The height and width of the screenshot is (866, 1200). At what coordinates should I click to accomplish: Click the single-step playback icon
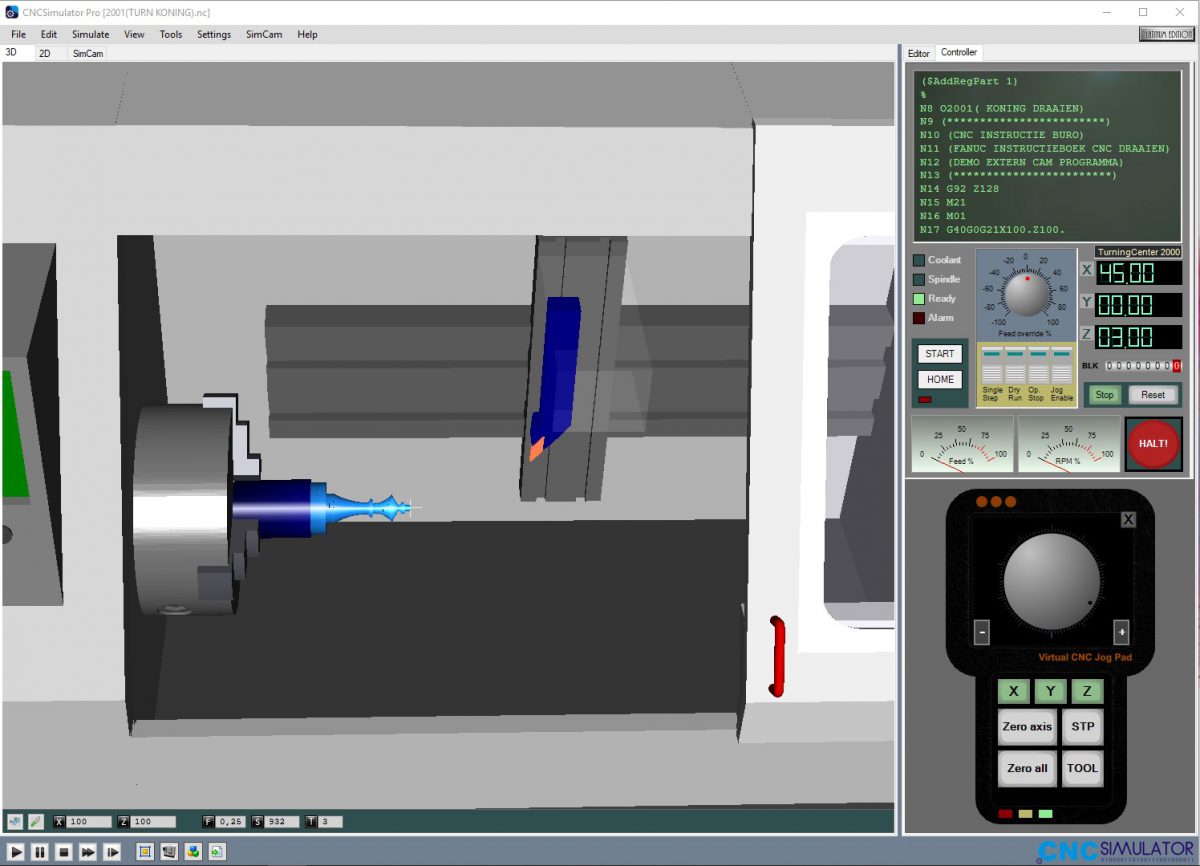pos(112,851)
